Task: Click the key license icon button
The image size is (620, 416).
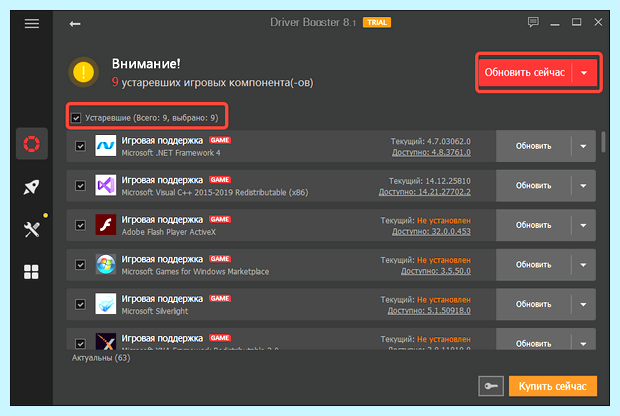Action: 491,386
